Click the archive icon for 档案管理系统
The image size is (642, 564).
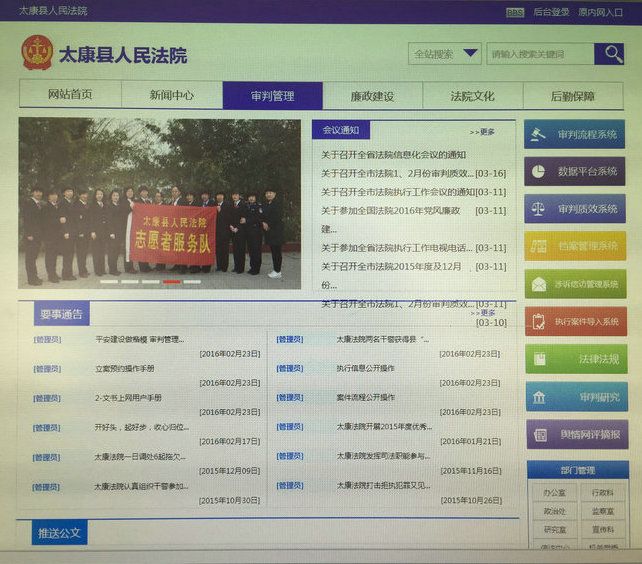pyautogui.click(x=539, y=246)
